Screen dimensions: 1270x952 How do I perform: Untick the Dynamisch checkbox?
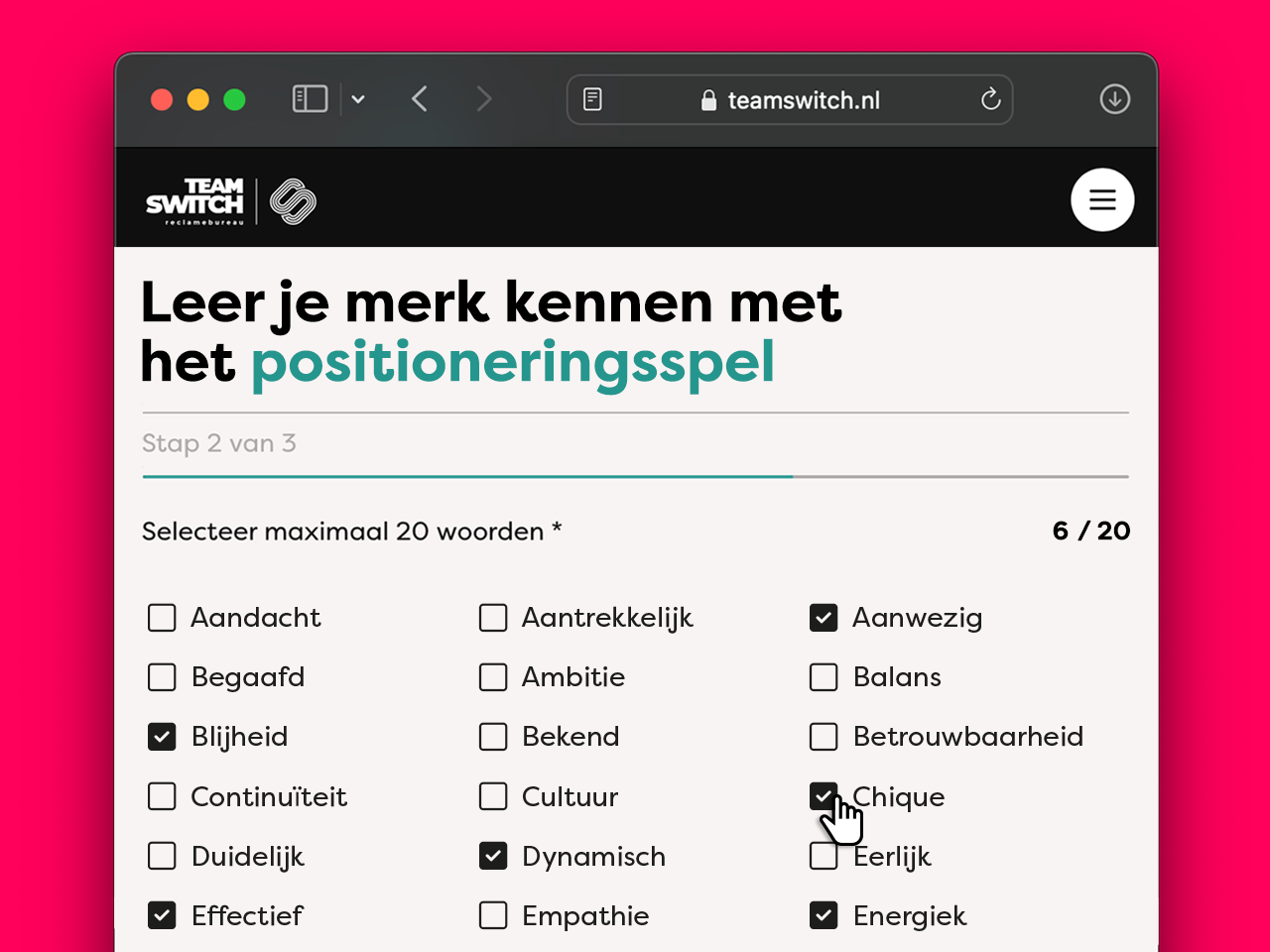coord(493,856)
